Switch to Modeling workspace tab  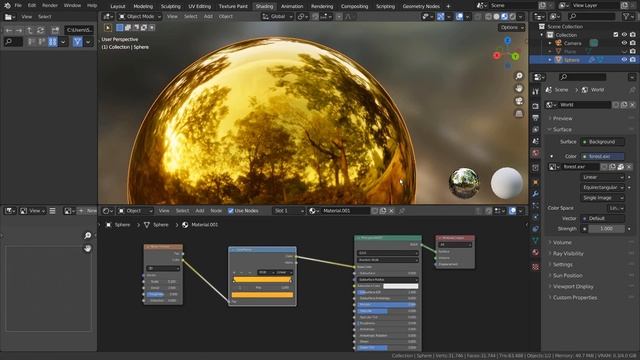(x=143, y=6)
